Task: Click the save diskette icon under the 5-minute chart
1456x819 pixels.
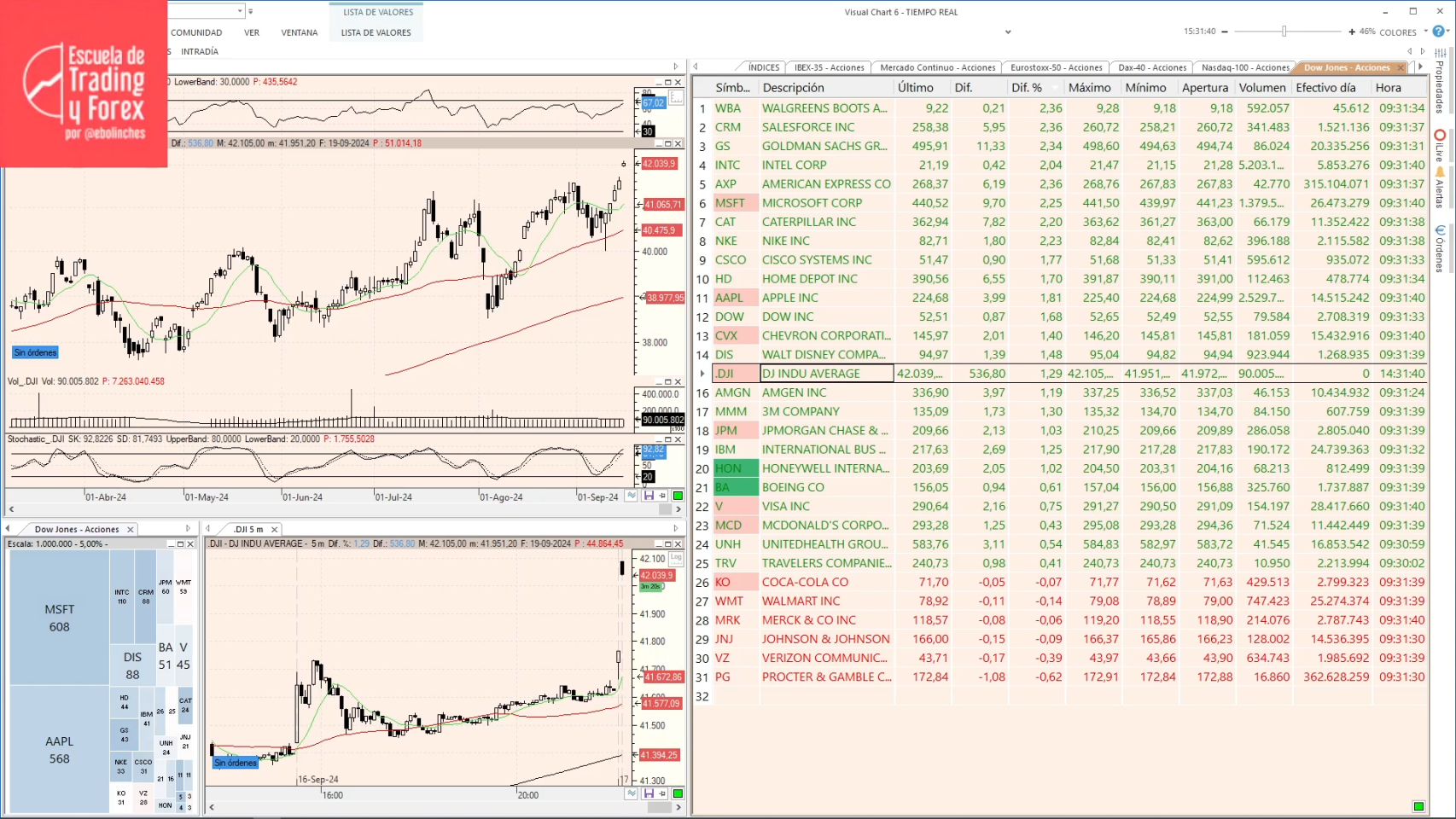Action: coord(649,793)
